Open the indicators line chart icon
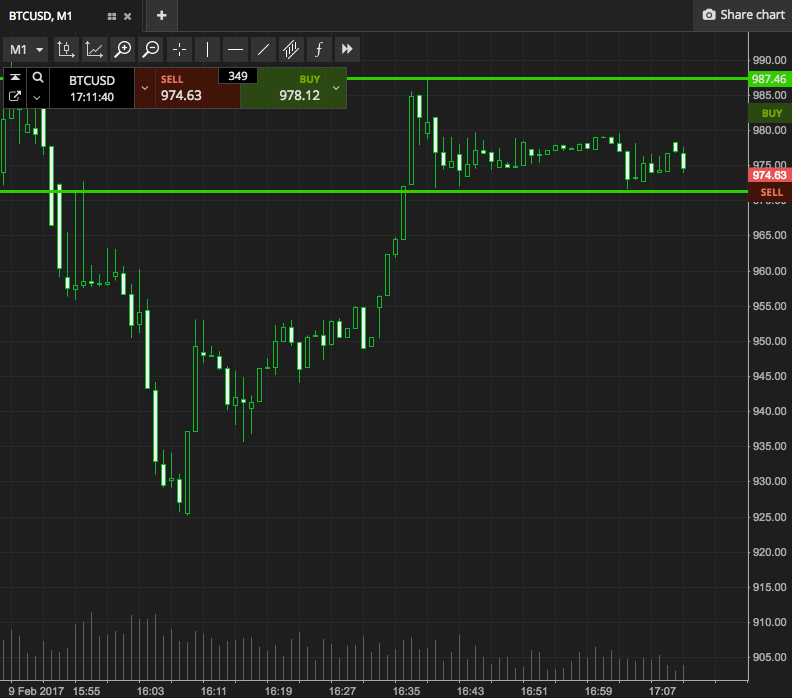 tap(94, 49)
